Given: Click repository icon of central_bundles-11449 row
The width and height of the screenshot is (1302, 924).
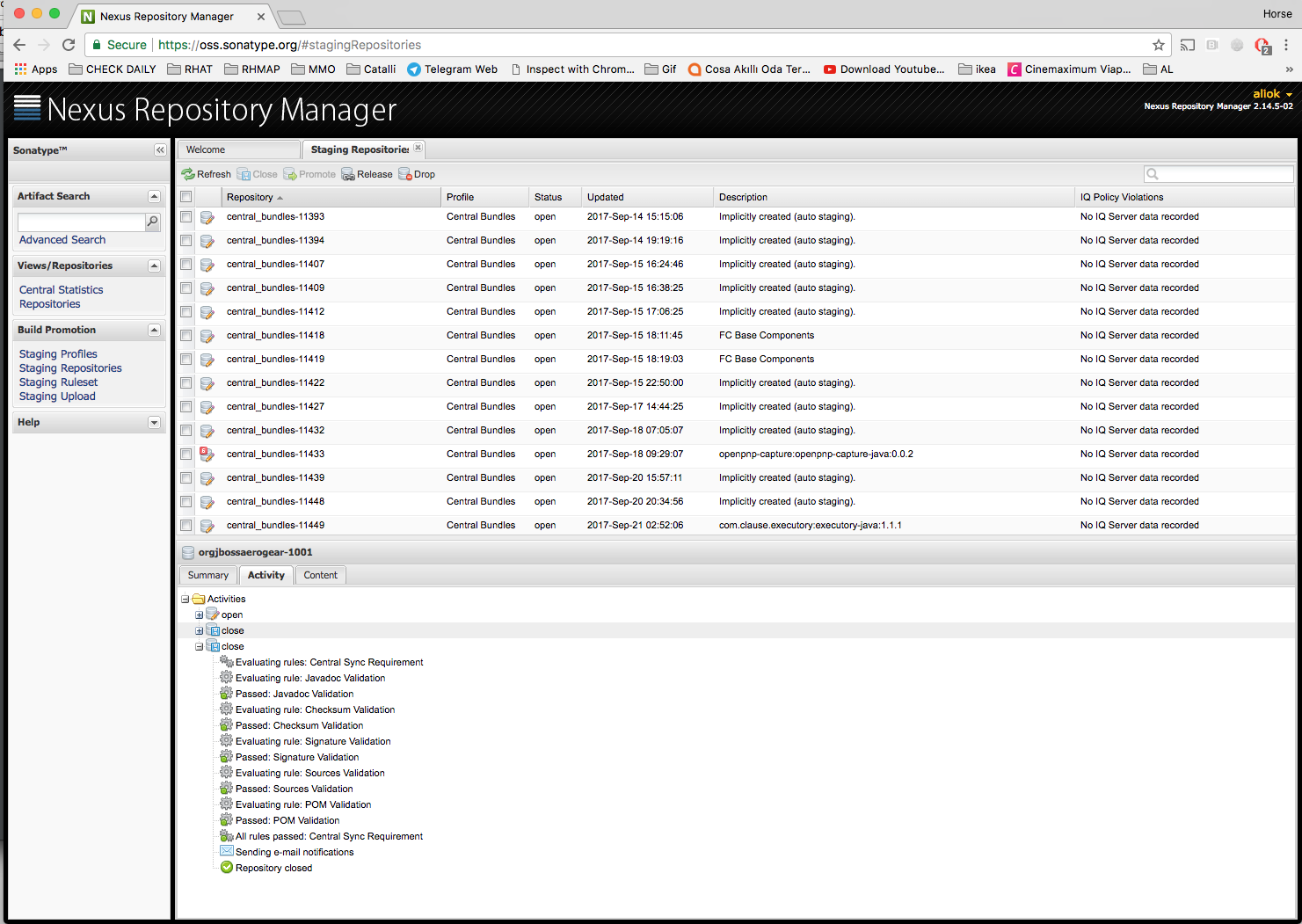Looking at the screenshot, I should coord(207,526).
